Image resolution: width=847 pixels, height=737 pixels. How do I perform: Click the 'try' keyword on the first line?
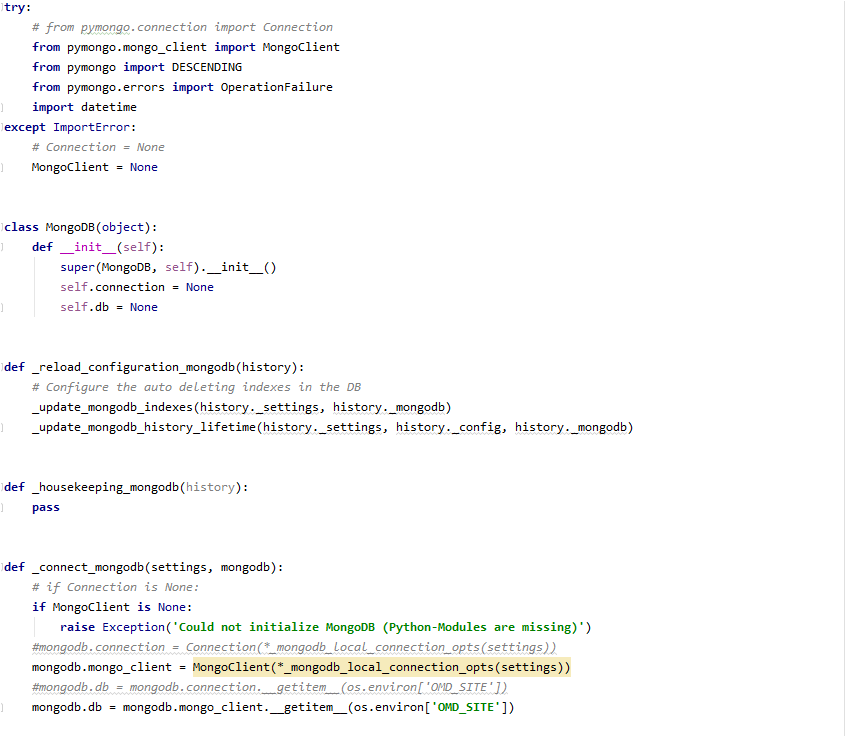14,7
